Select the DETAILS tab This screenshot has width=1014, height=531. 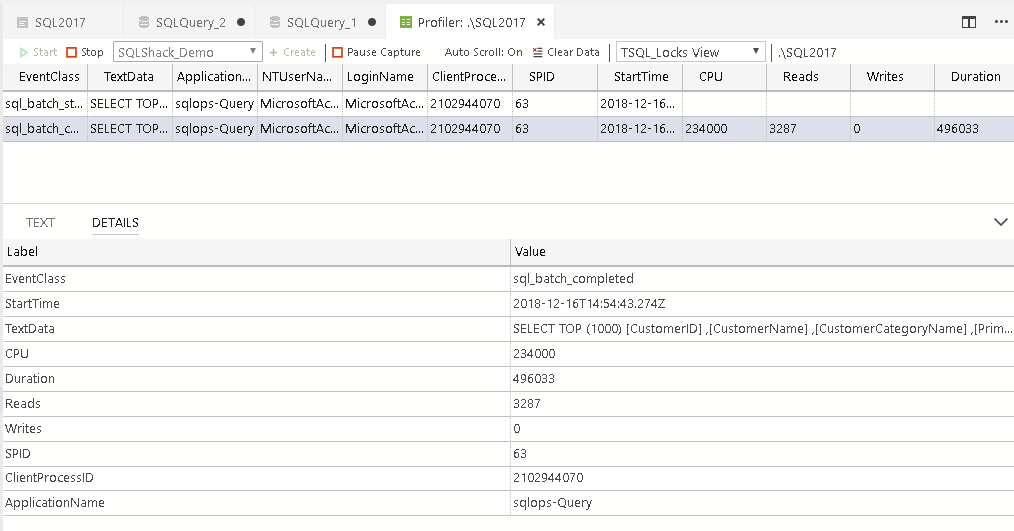115,223
